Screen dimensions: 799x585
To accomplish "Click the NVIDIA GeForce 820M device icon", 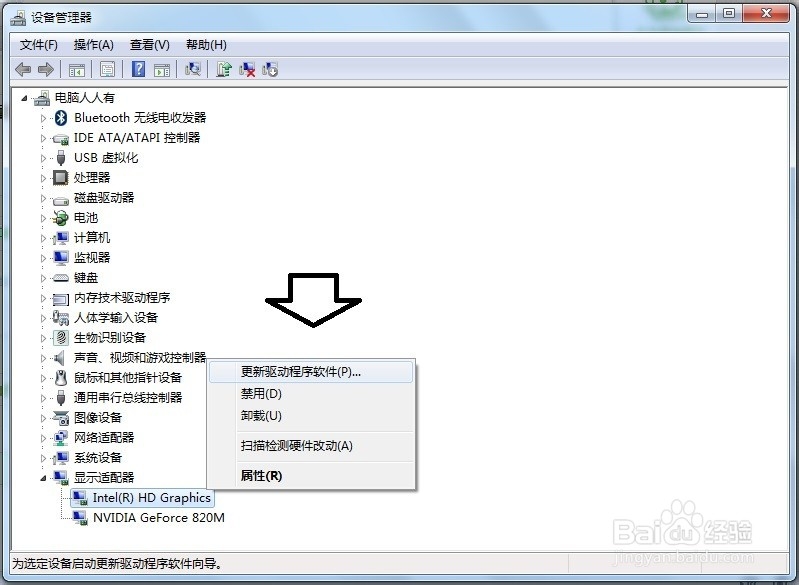I will point(79,518).
